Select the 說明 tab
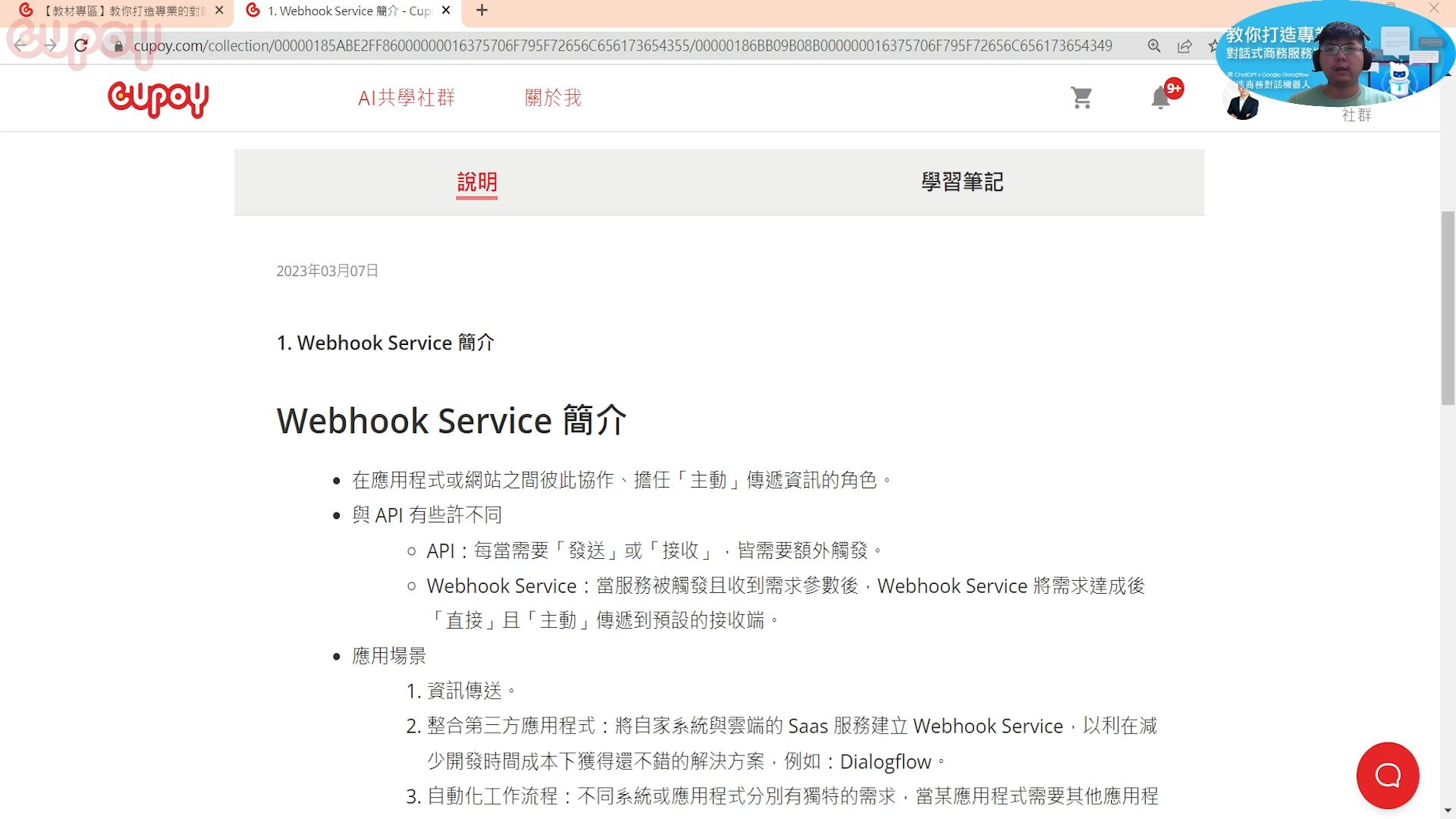This screenshot has width=1456, height=819. pyautogui.click(x=476, y=182)
